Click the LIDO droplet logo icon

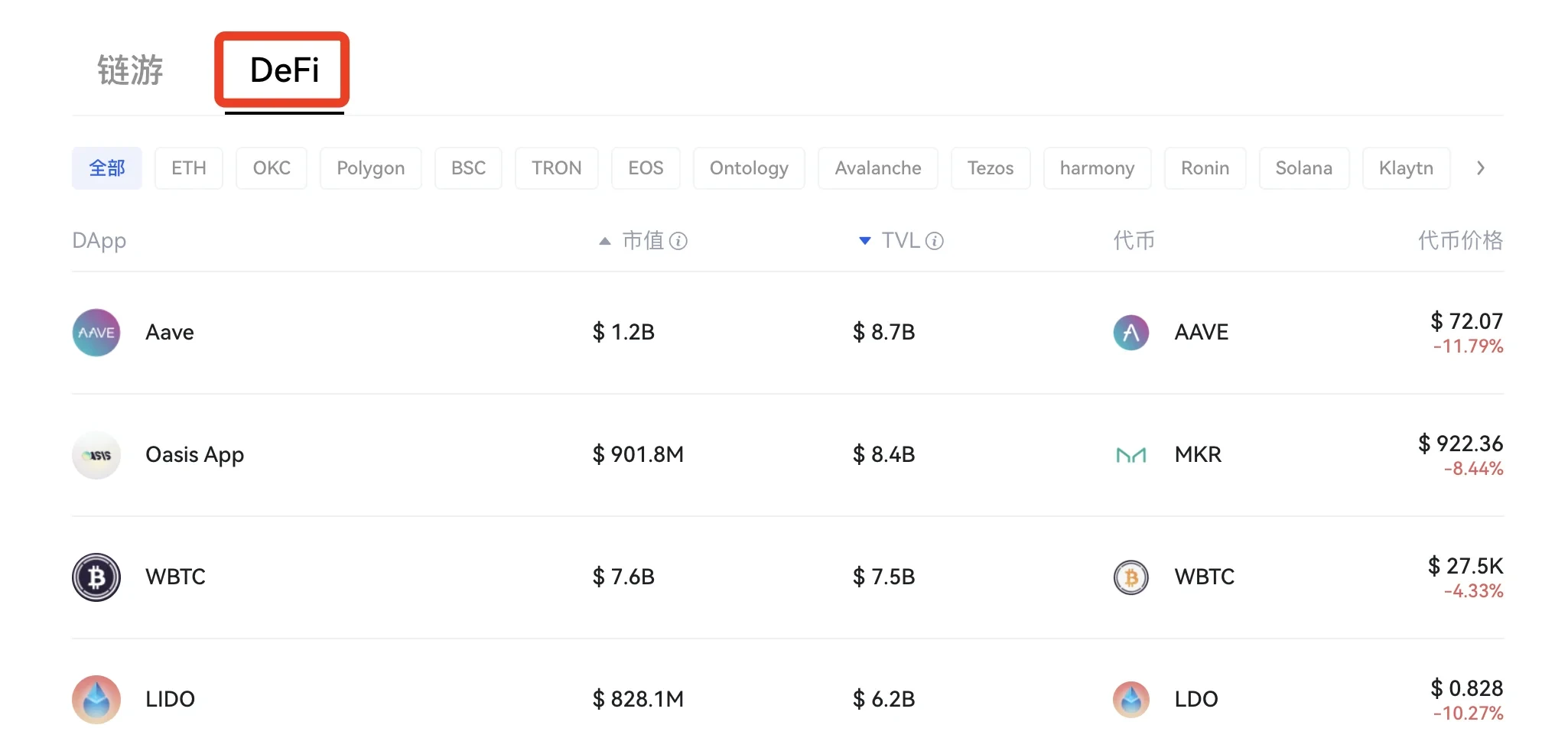96,699
